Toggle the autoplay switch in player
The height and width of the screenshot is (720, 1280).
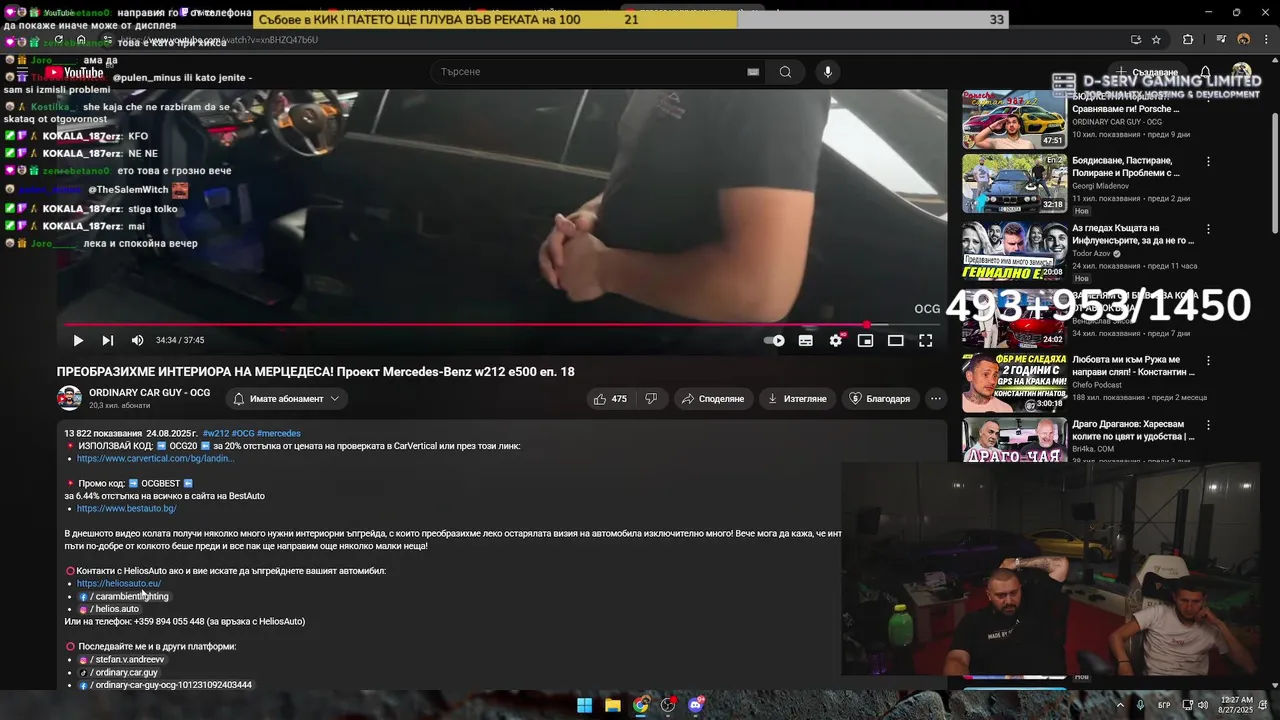click(774, 340)
